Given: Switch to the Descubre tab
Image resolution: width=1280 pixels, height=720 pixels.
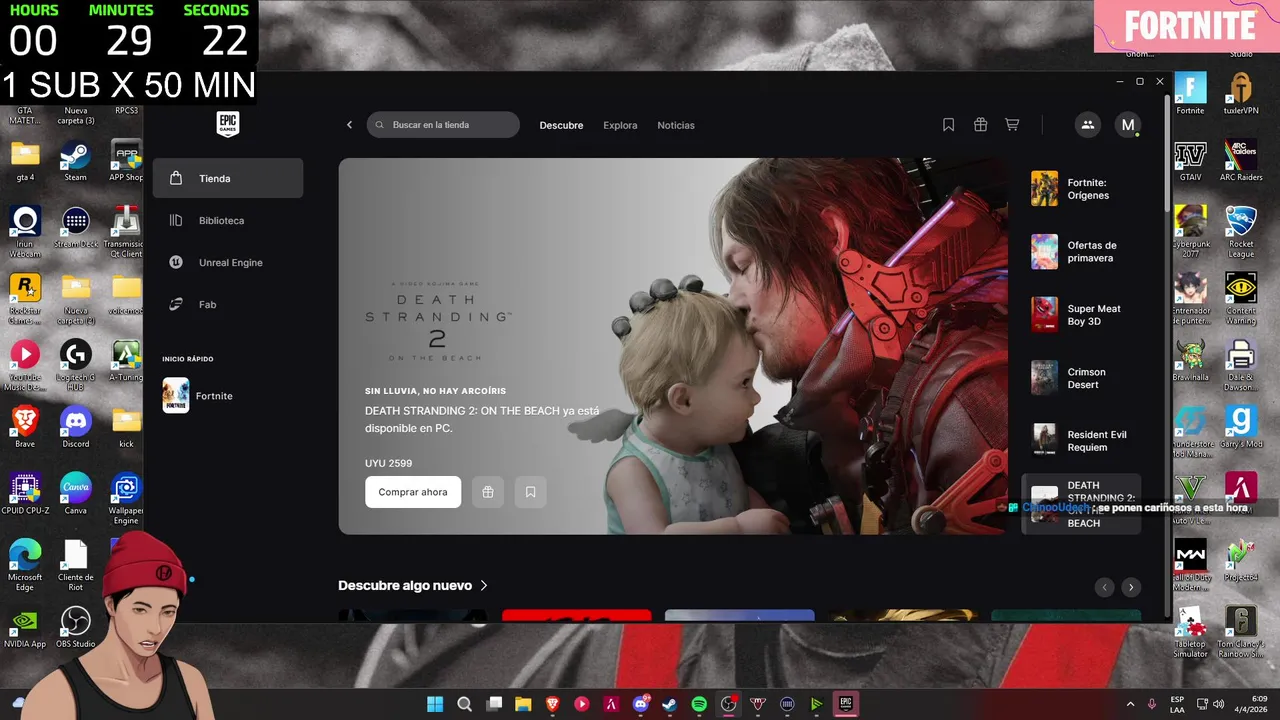Looking at the screenshot, I should click(561, 125).
